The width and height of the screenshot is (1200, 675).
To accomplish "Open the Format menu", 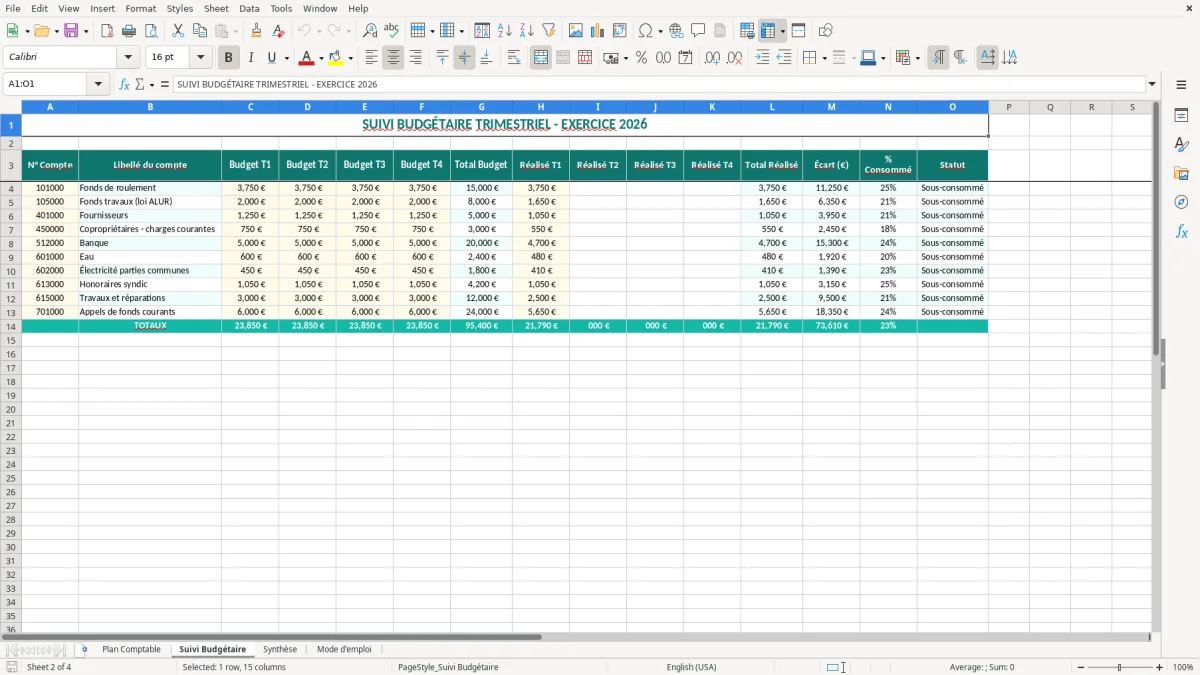I will click(x=141, y=8).
